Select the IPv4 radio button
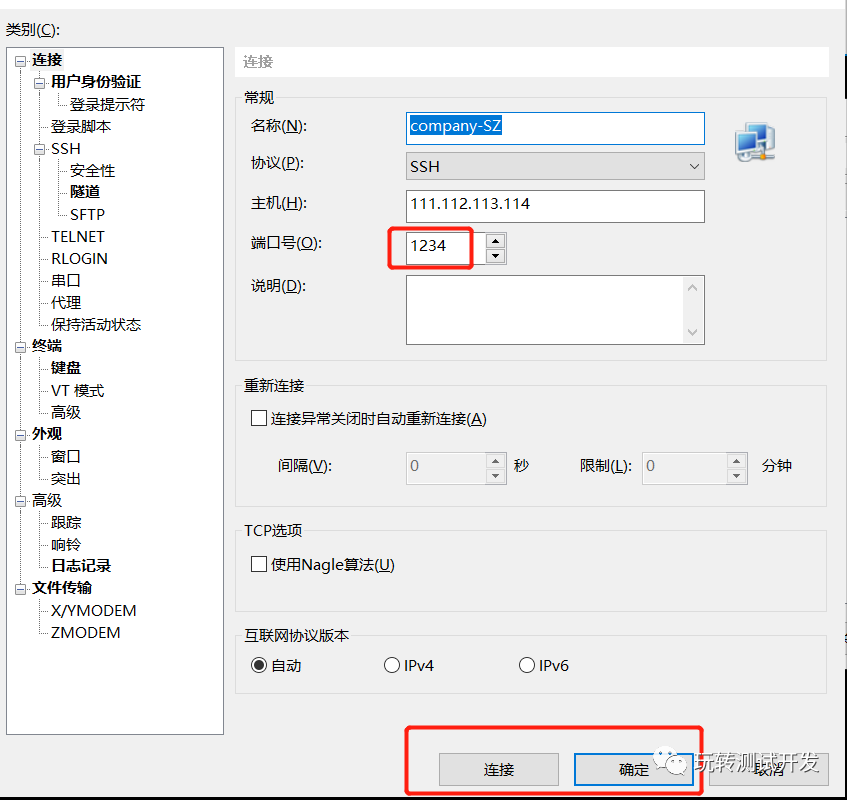This screenshot has width=847, height=800. [392, 664]
